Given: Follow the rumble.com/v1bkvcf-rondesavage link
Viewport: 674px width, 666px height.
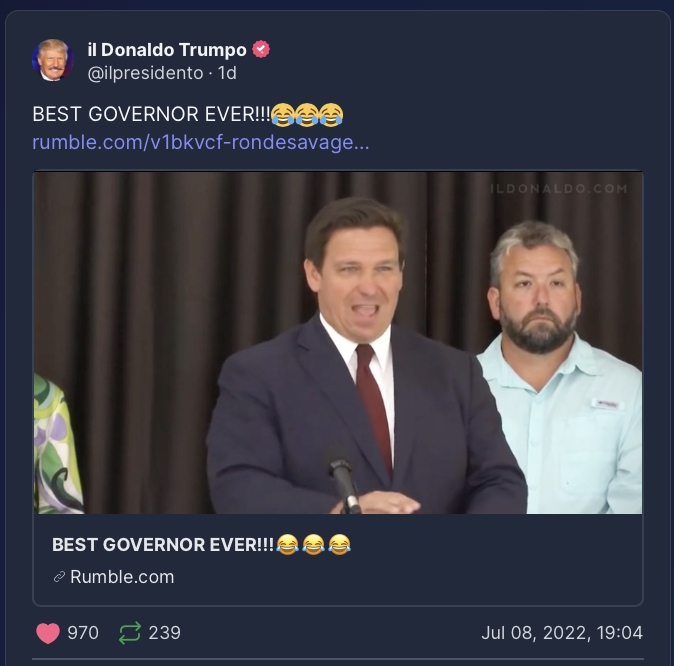Looking at the screenshot, I should click(x=201, y=142).
